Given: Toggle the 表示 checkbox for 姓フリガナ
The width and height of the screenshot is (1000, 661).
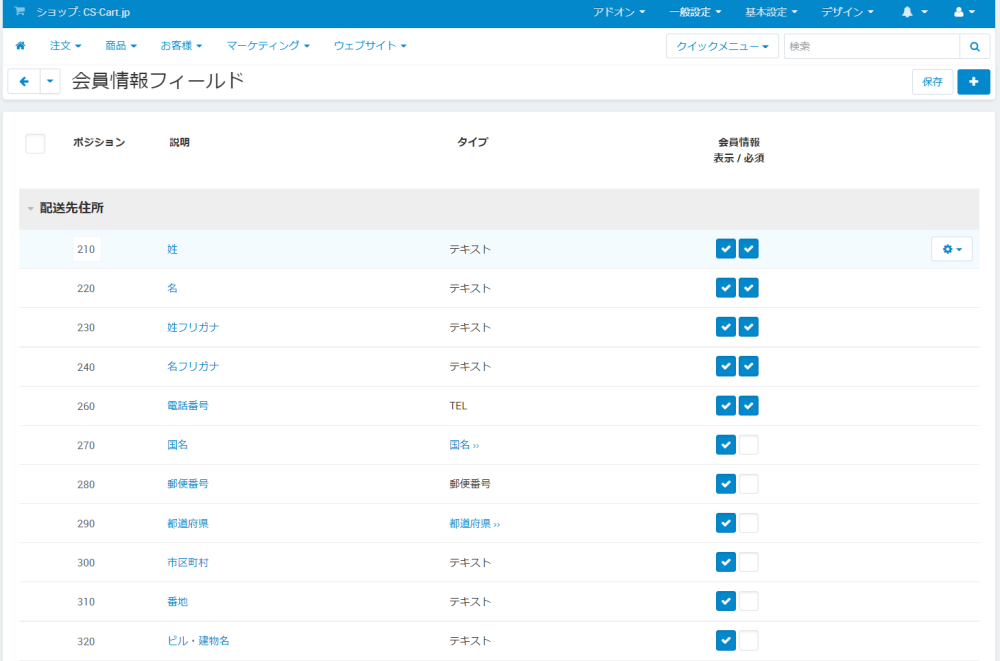Looking at the screenshot, I should coord(726,327).
